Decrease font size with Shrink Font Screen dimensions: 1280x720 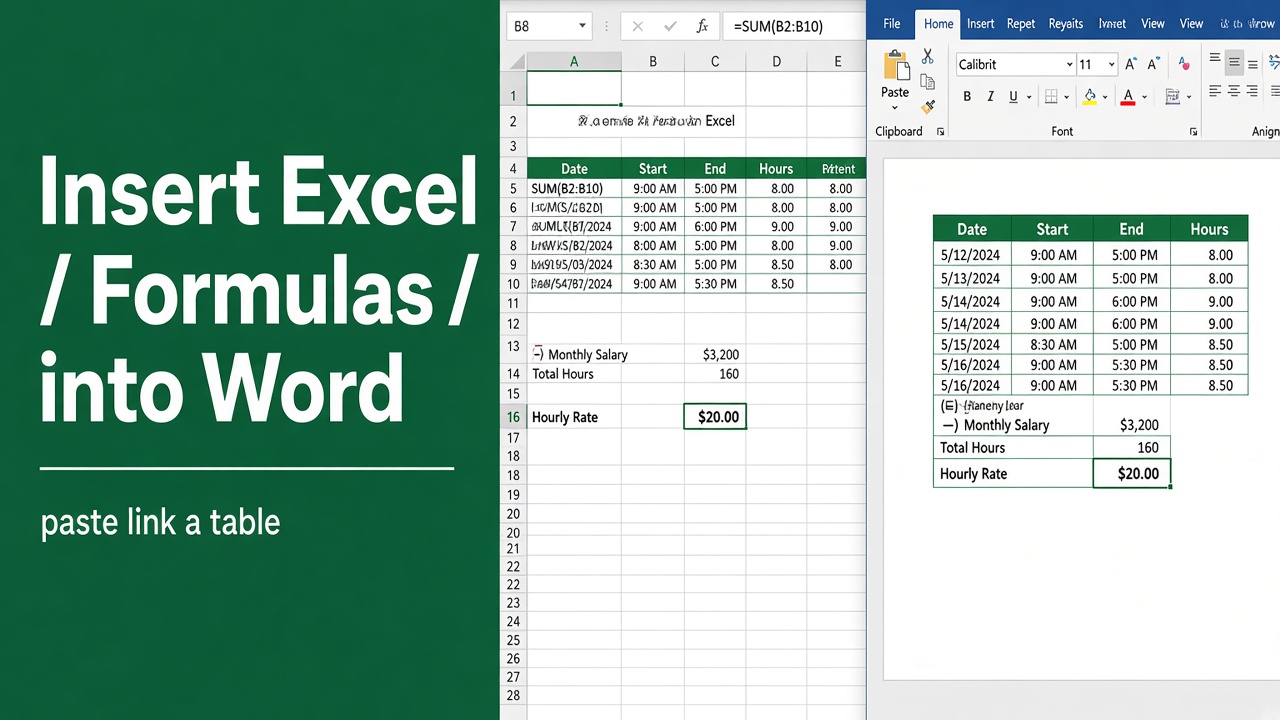pos(1153,64)
